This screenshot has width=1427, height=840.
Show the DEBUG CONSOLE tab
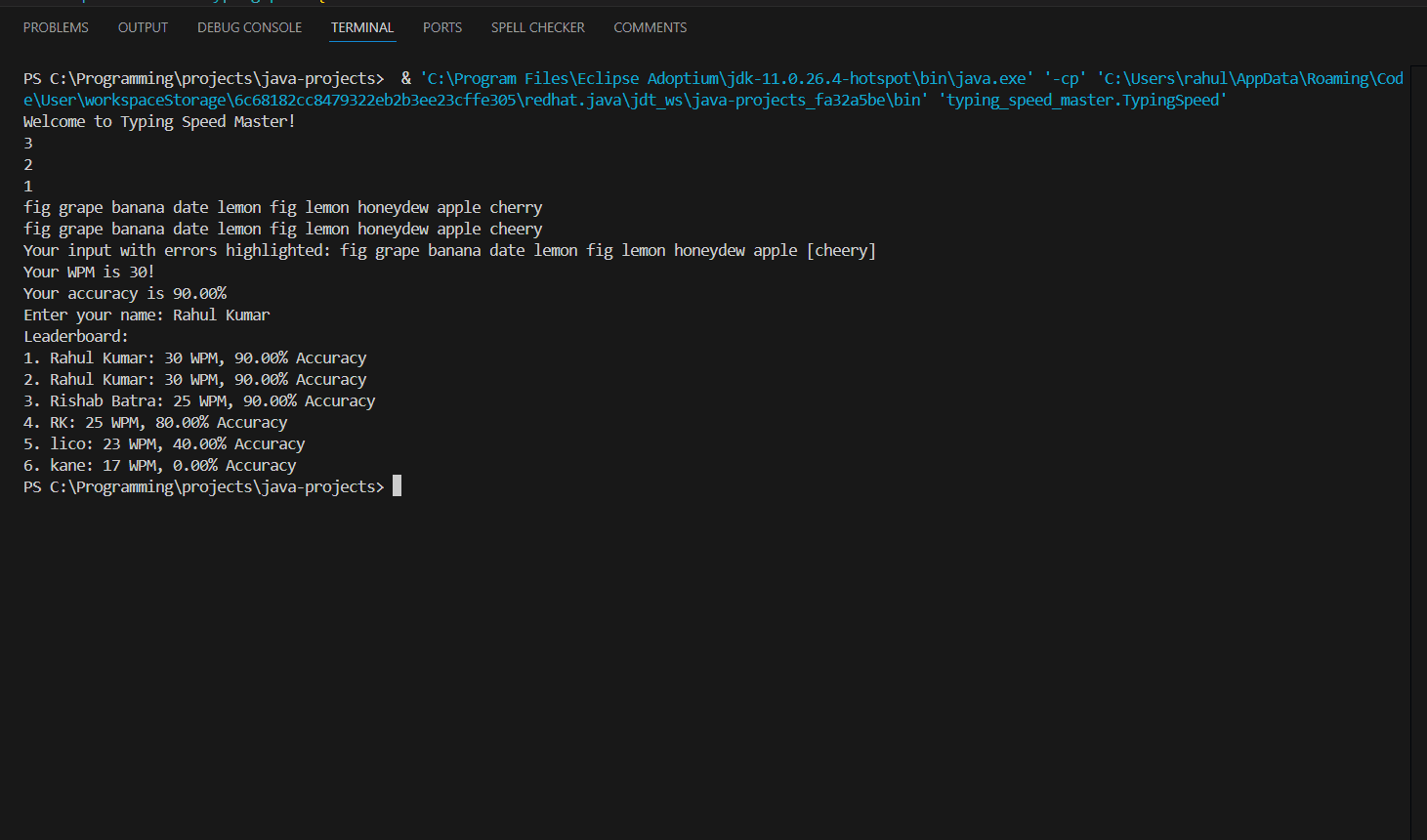(249, 27)
